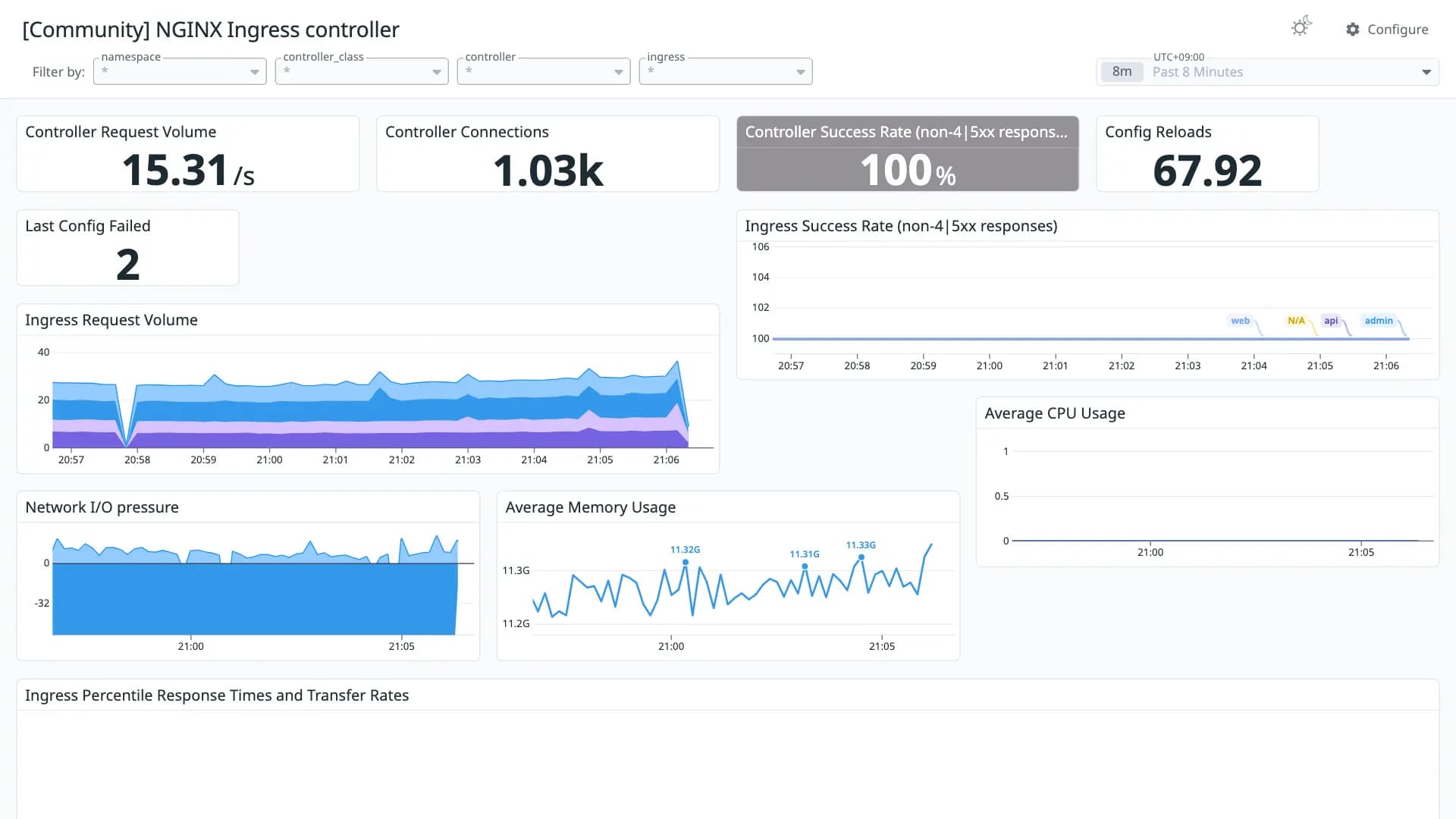Open the namespace filter dropdown

[x=180, y=71]
